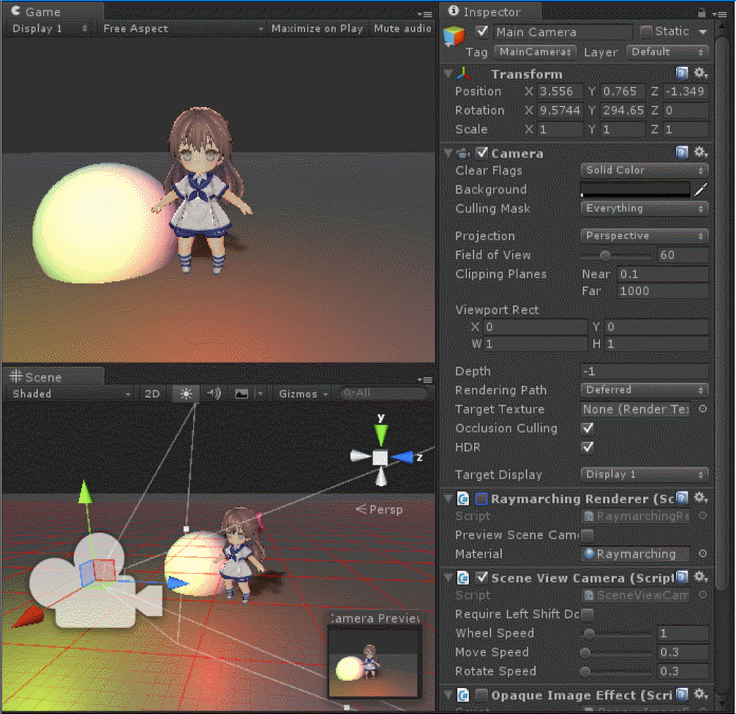Click the blue Z axis gizmo cone
736x714 pixels.
[402, 457]
